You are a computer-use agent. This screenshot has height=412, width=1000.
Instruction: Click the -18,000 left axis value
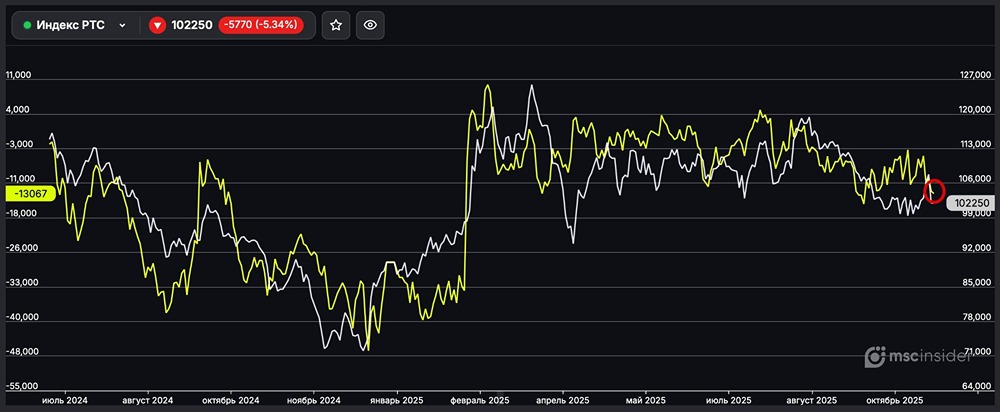(21, 214)
